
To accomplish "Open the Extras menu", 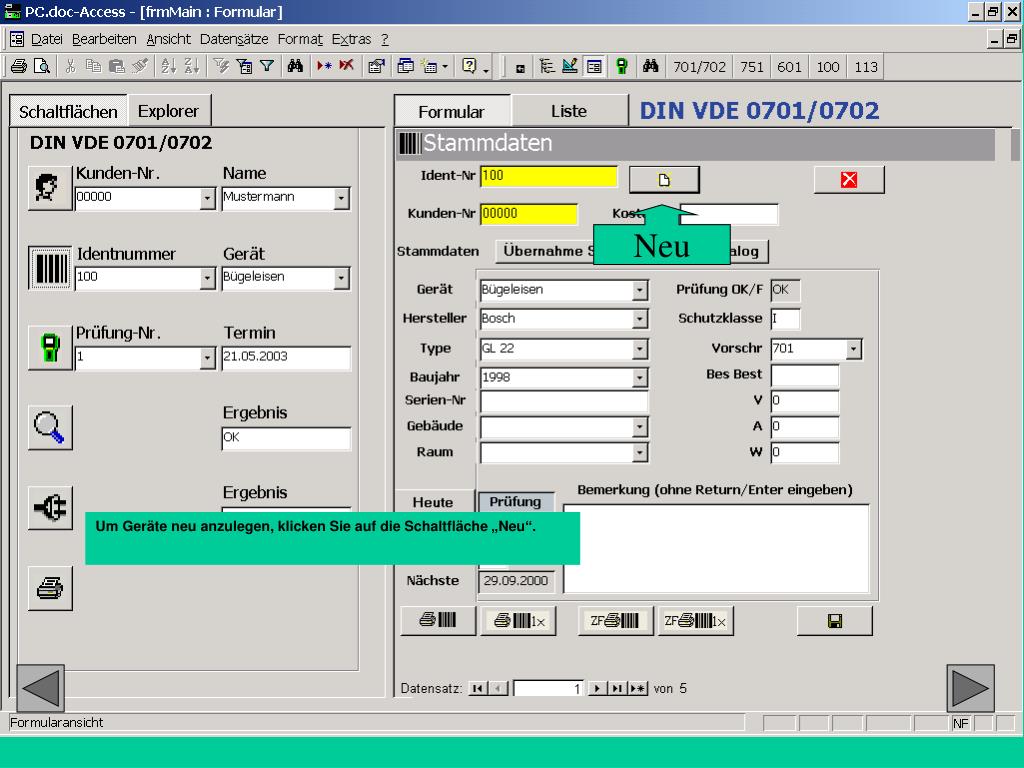I will pos(351,39).
